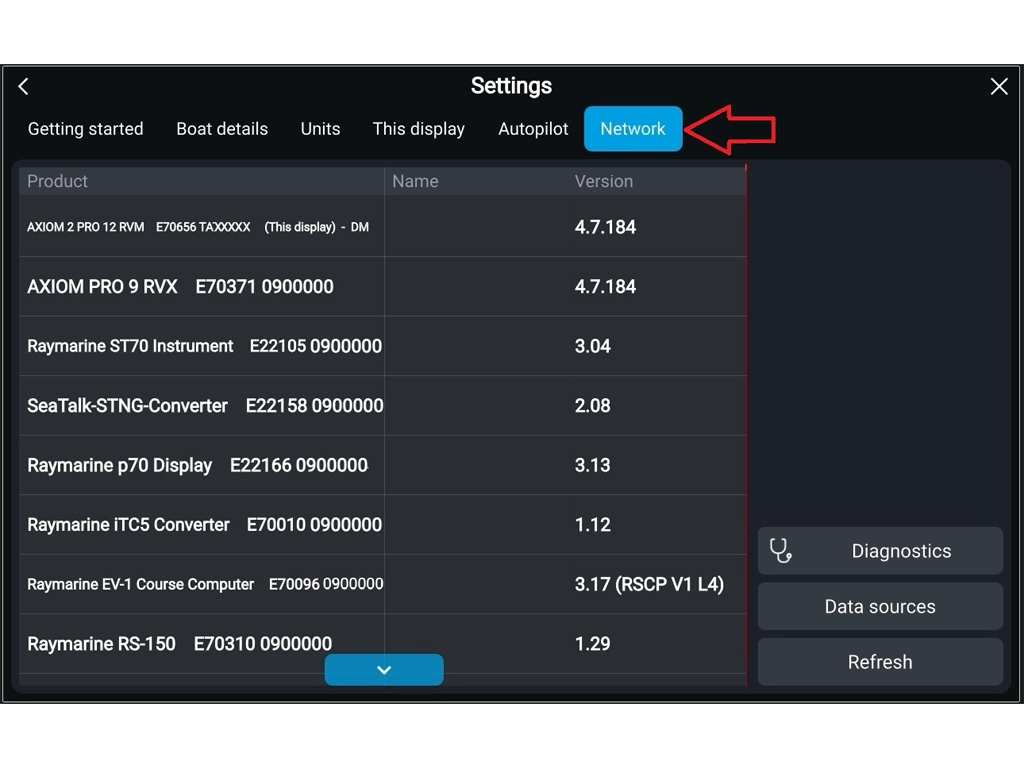Switch to the Autopilot tab
Screen dimensions: 1024x768
[x=533, y=129]
